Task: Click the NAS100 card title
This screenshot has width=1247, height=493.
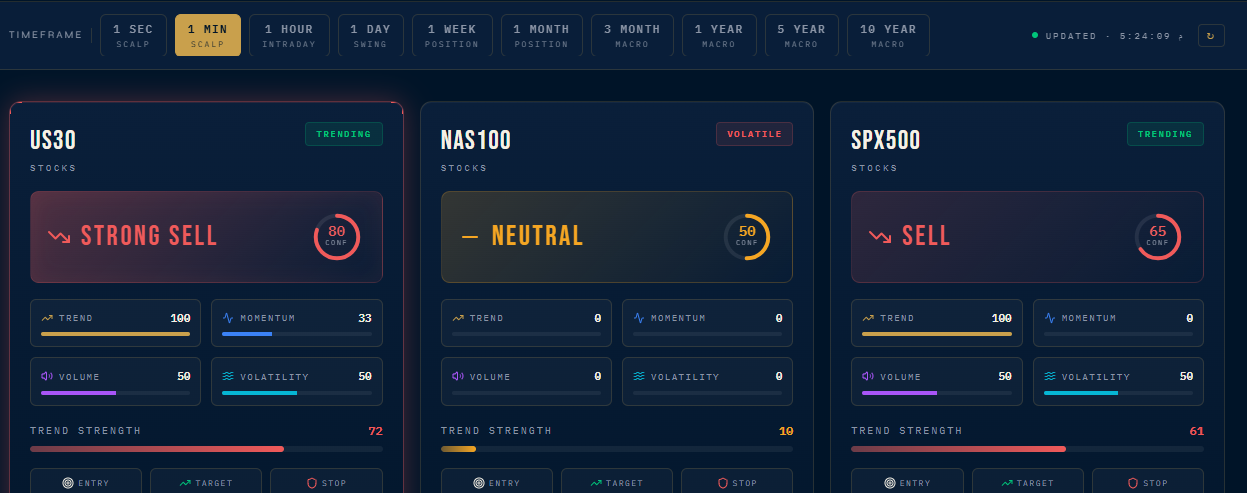Action: pyautogui.click(x=476, y=140)
